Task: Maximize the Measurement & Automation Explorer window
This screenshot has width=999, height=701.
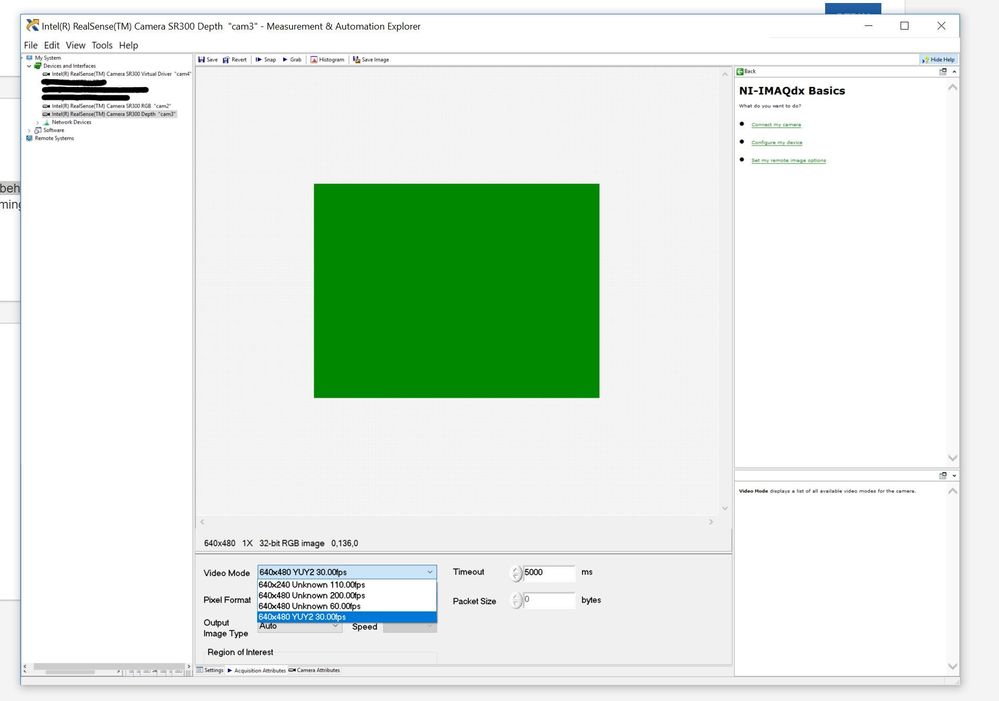Action: pos(904,26)
